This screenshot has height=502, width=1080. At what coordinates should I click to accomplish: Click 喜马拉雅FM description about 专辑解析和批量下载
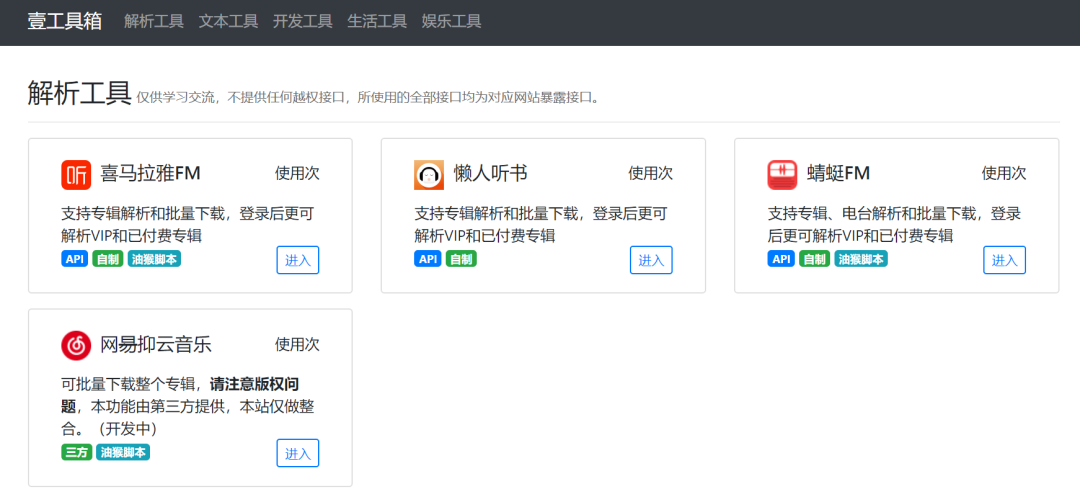pos(187,224)
